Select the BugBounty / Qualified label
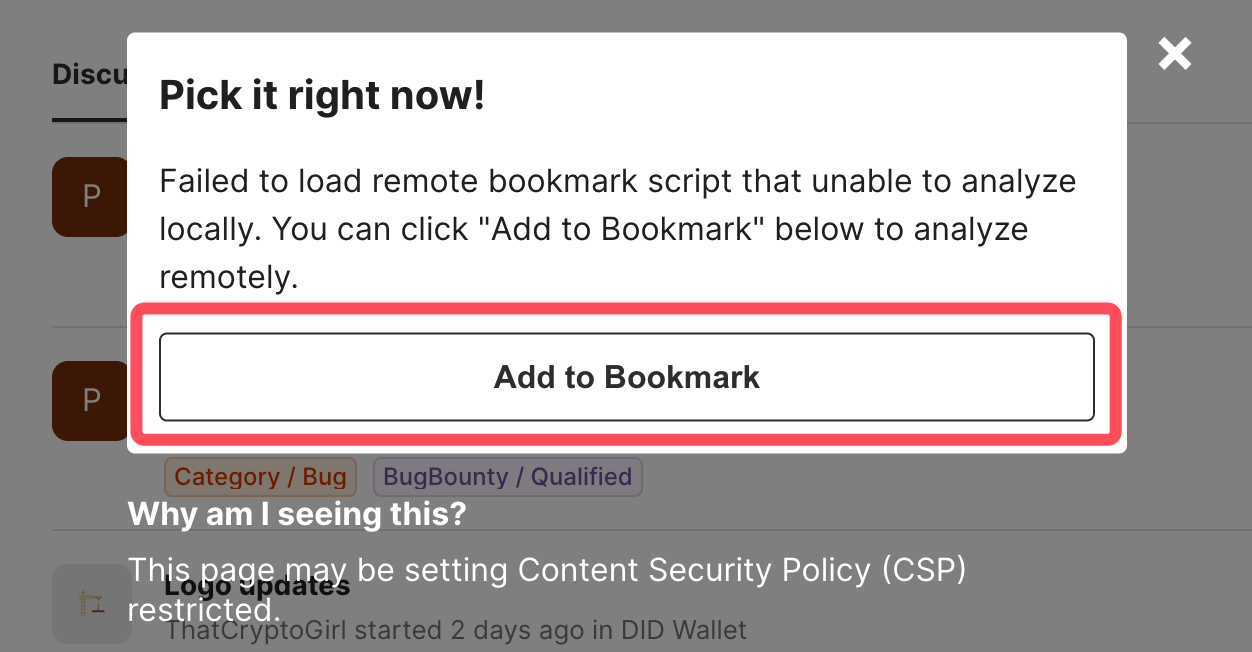The width and height of the screenshot is (1252, 652). [507, 477]
